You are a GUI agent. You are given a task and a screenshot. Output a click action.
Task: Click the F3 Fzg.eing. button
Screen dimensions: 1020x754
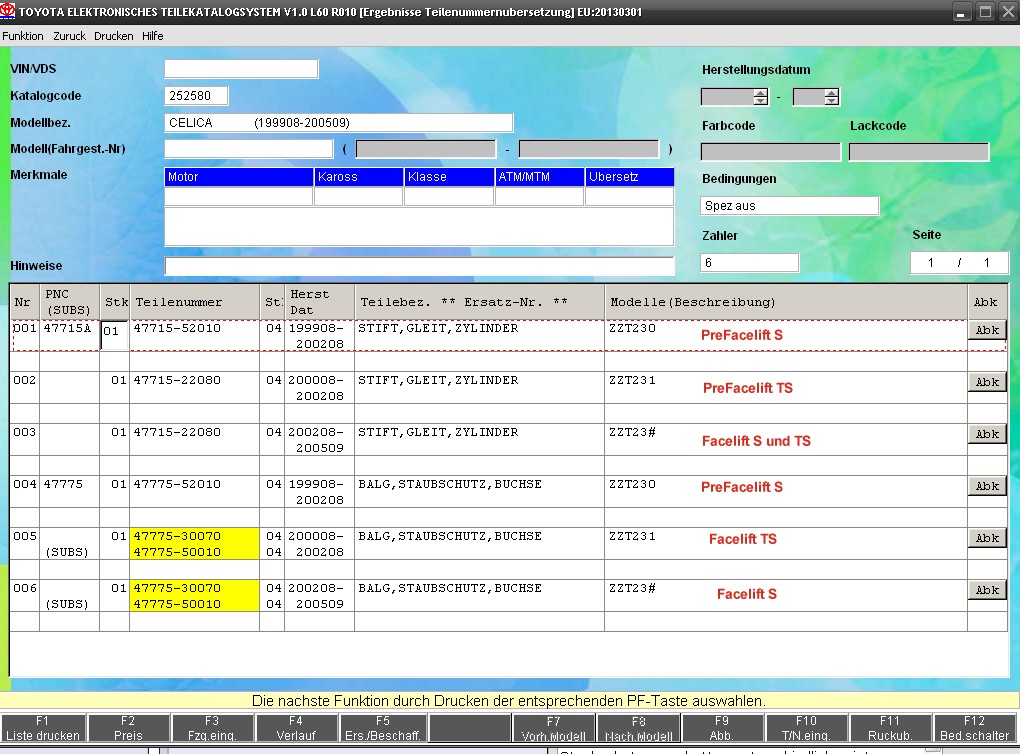click(x=212, y=728)
